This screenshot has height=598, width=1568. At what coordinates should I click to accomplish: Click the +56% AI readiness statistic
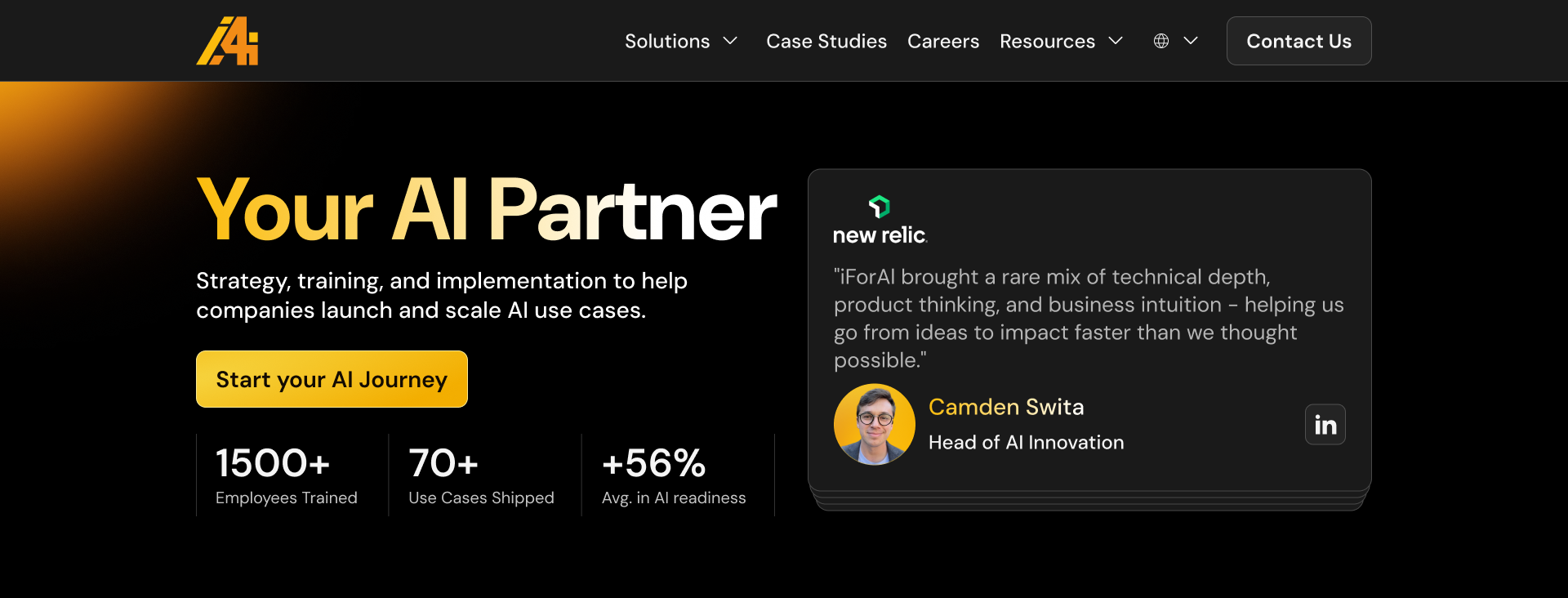[x=673, y=475]
